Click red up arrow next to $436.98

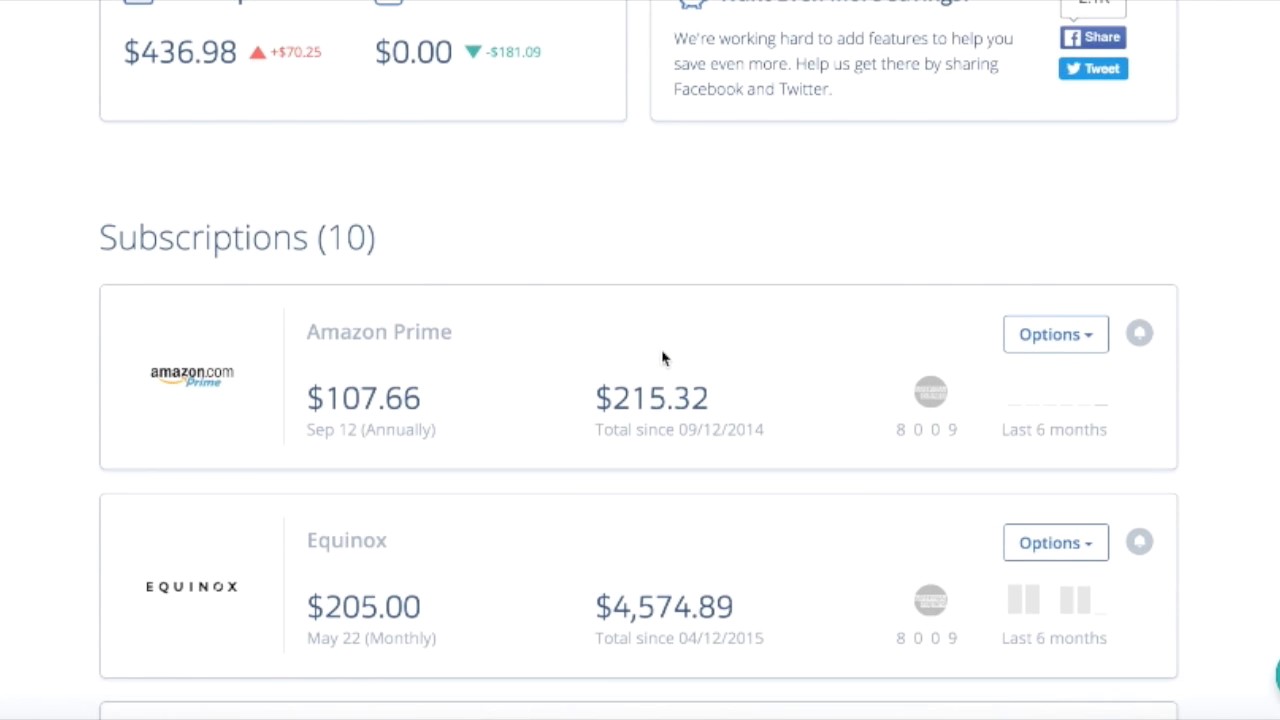[258, 52]
